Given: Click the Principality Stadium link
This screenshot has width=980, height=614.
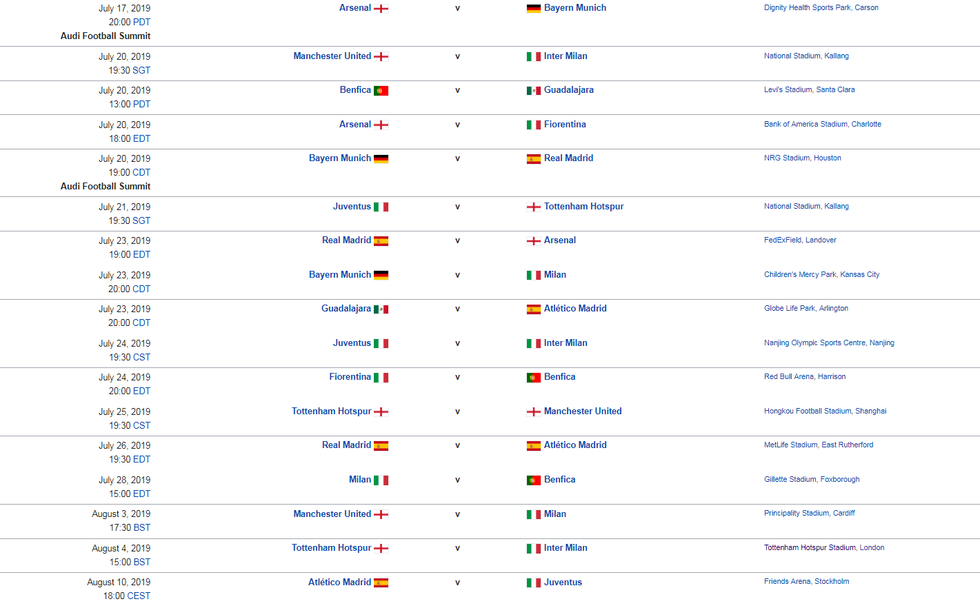Looking at the screenshot, I should pos(796,513).
